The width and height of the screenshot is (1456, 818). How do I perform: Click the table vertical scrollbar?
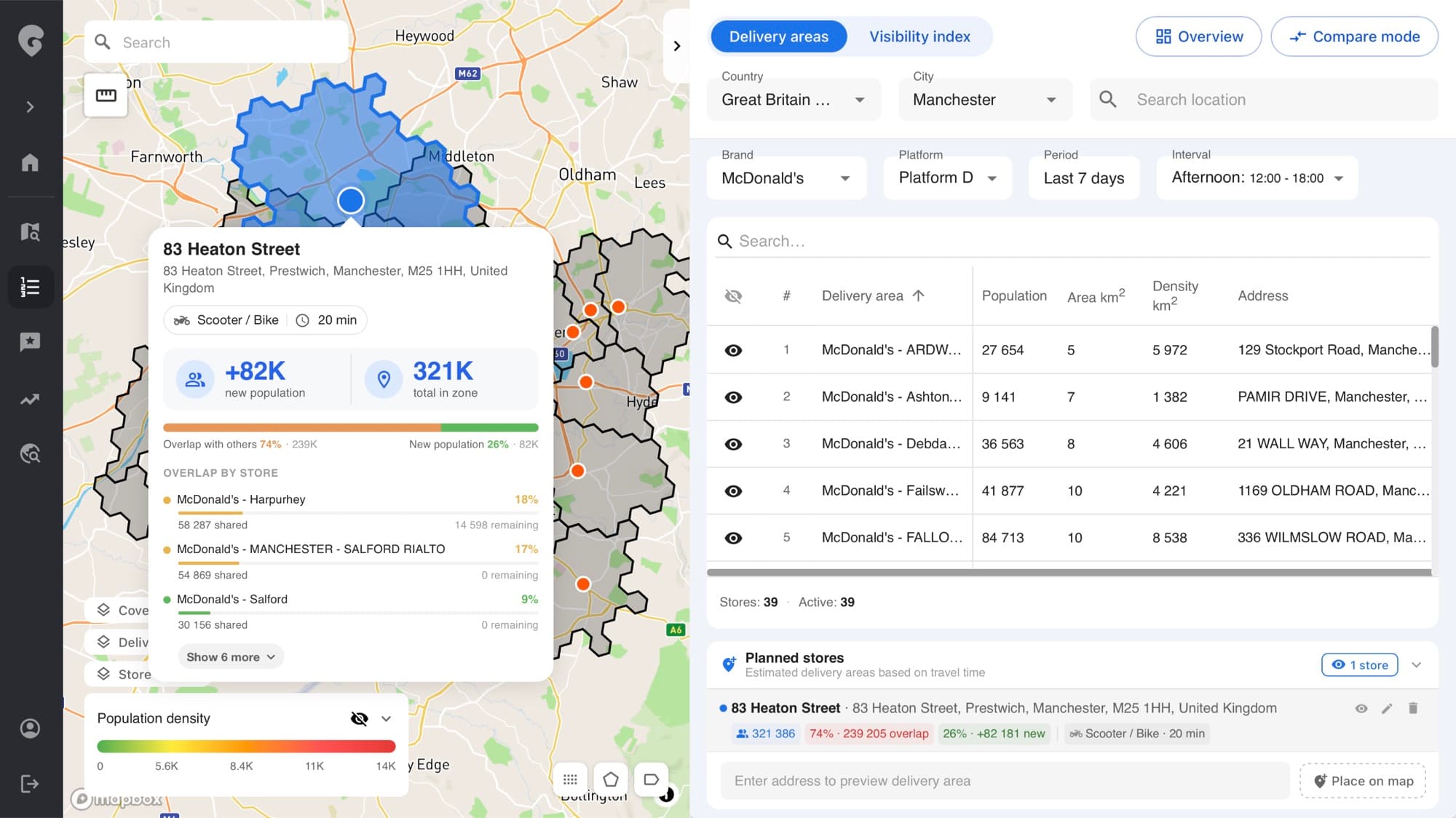coord(1435,347)
